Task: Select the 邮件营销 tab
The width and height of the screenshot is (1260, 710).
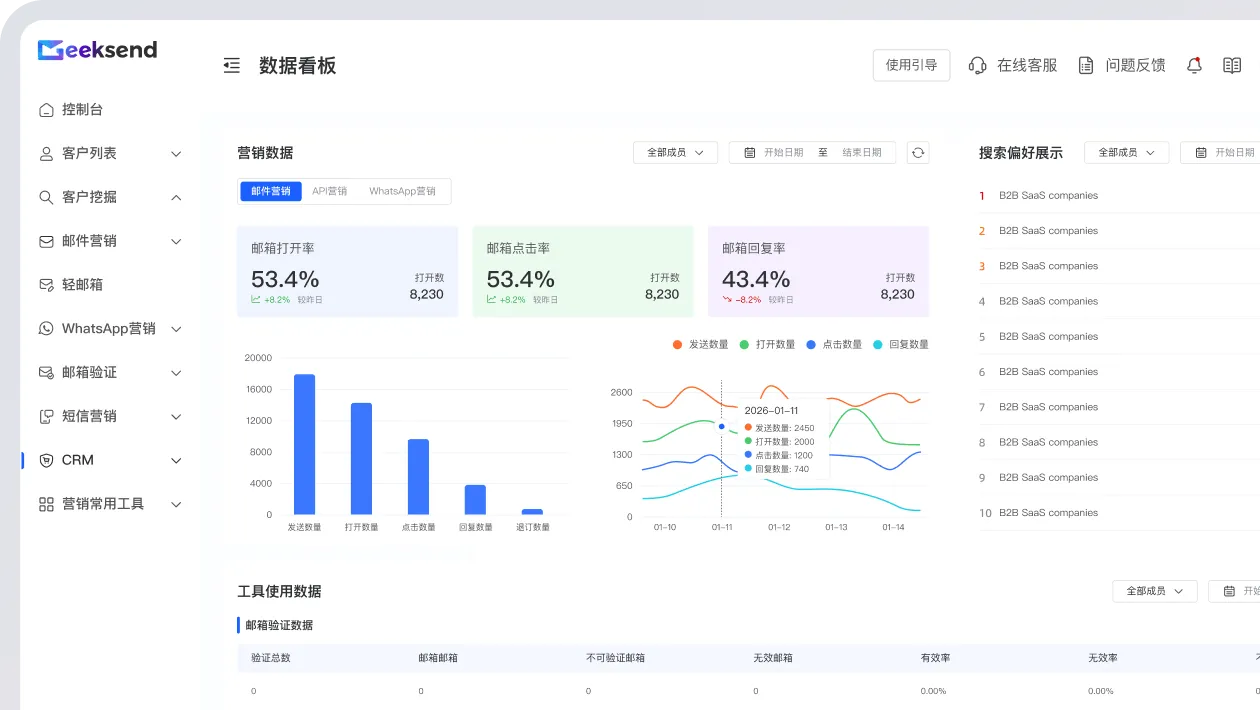Action: tap(271, 191)
